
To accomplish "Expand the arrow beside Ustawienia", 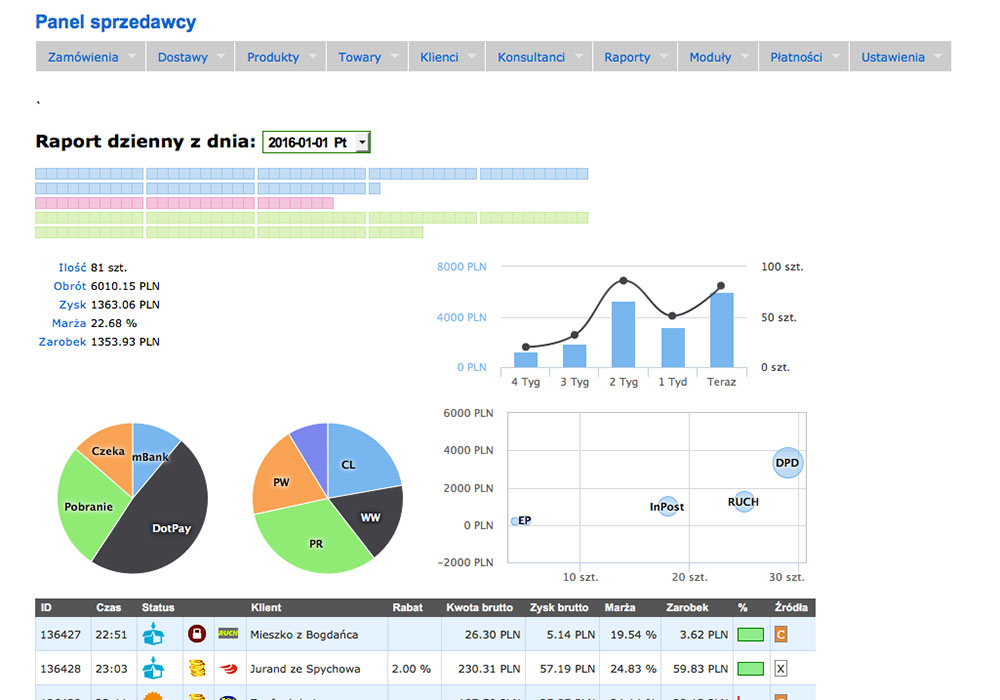I will 938,56.
